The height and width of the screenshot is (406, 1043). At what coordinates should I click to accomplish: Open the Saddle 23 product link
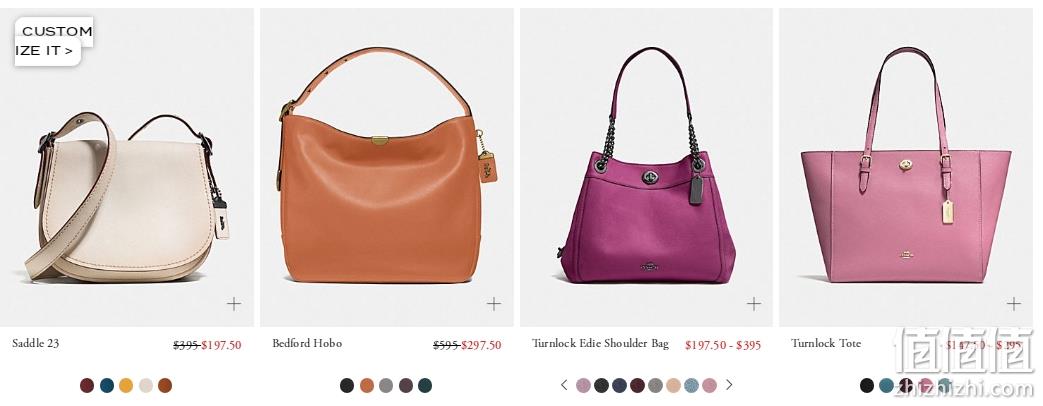(x=36, y=343)
